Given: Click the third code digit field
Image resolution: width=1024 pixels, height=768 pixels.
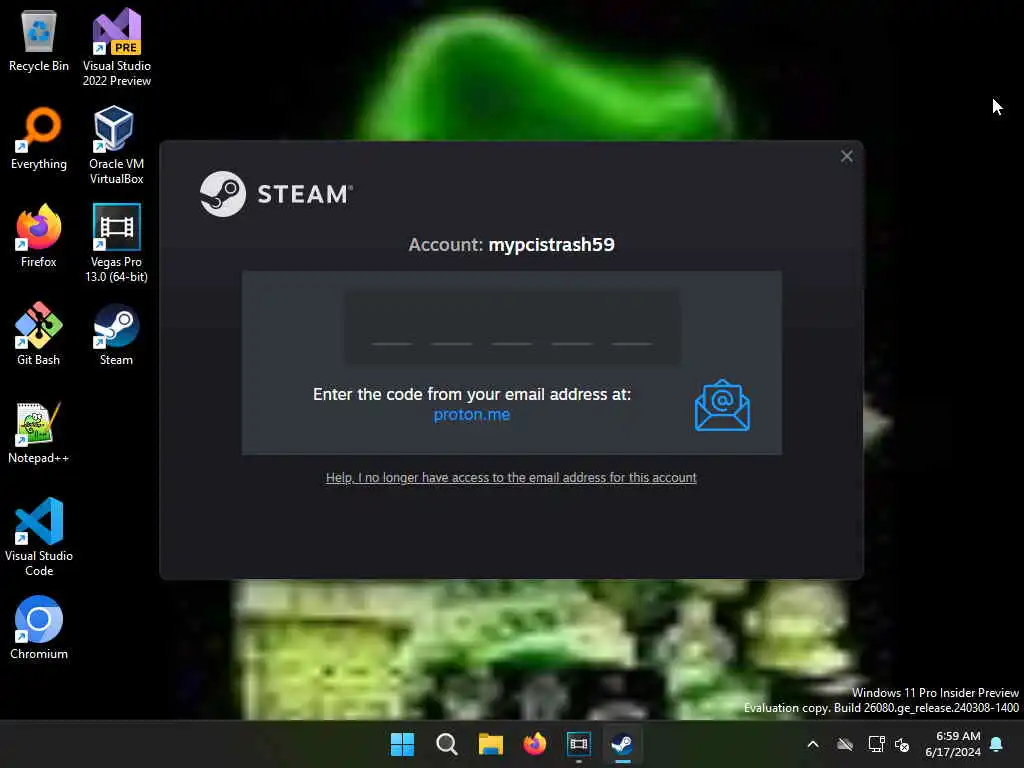Looking at the screenshot, I should (512, 328).
